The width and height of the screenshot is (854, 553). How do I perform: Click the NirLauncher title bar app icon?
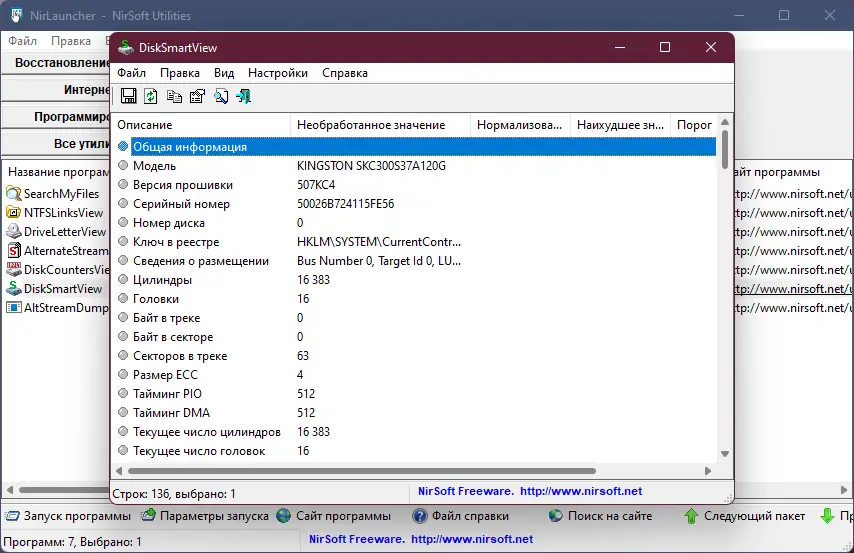[17, 15]
